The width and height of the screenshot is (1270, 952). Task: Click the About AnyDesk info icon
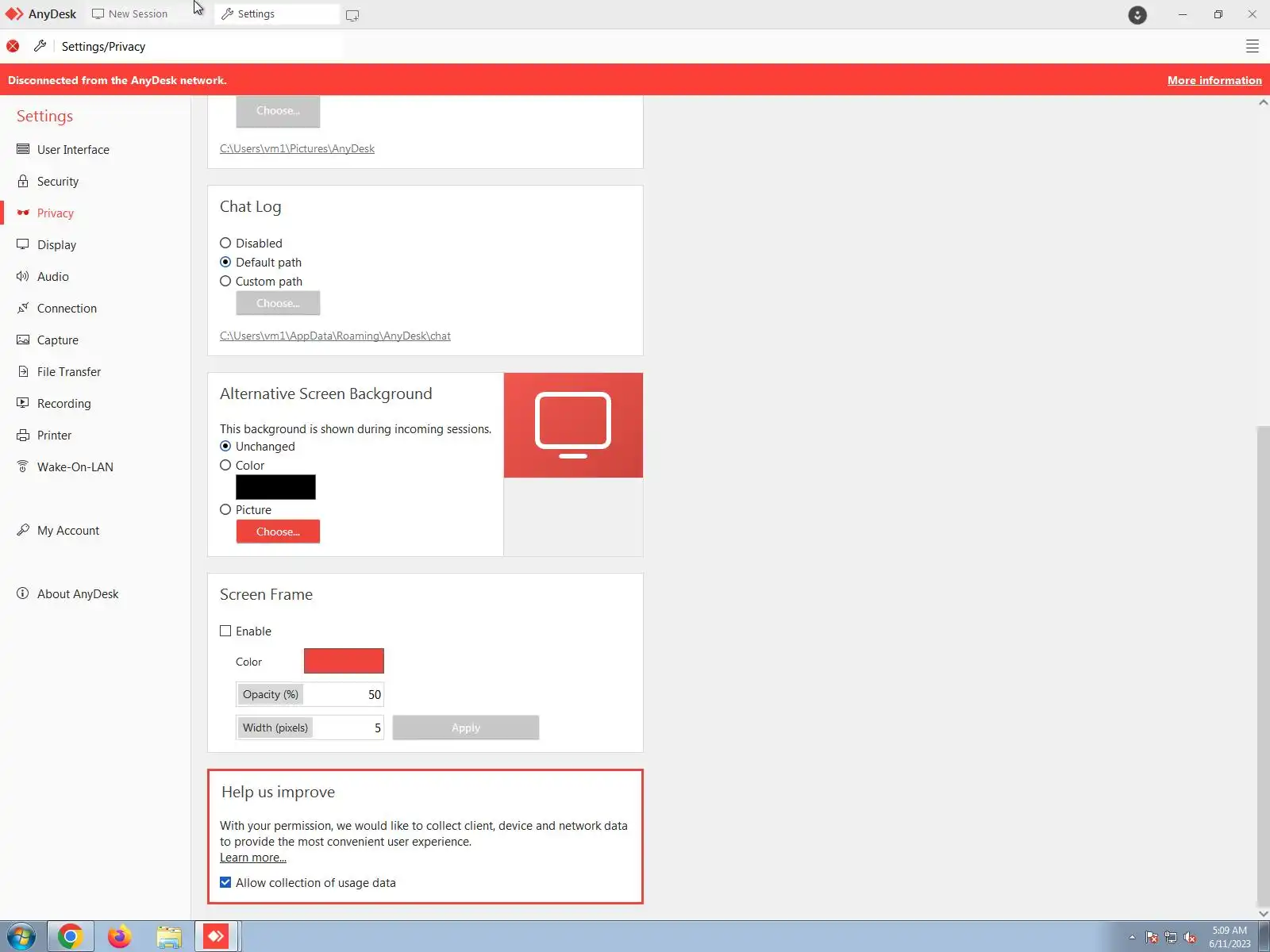pos(23,593)
